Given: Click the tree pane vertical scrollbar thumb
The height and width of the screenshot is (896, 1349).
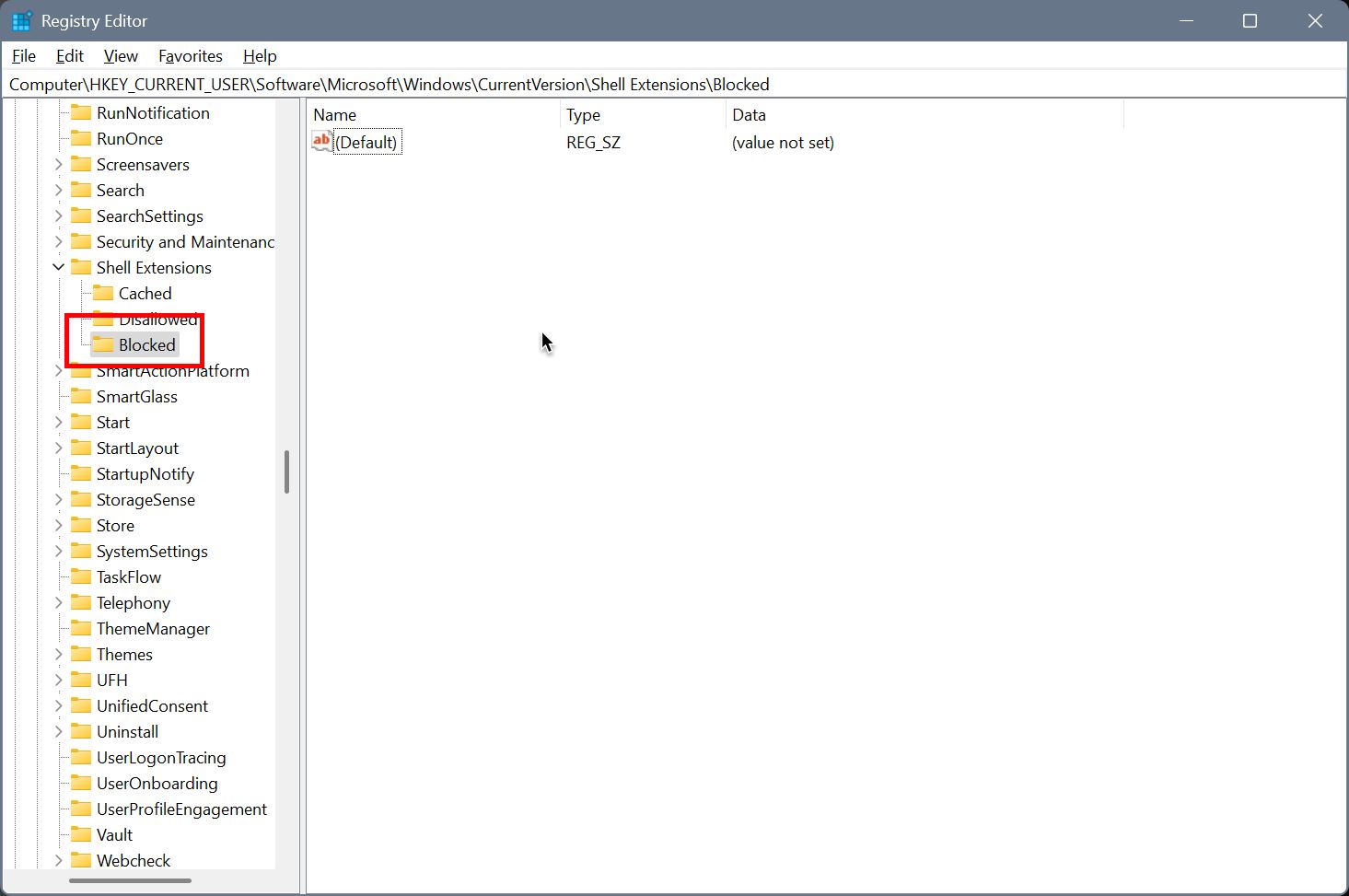Looking at the screenshot, I should 286,471.
